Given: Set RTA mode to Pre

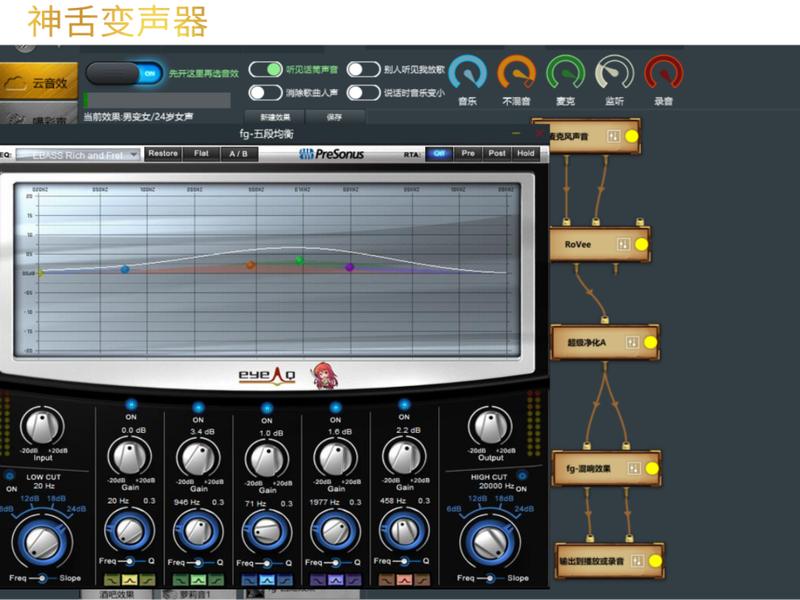Looking at the screenshot, I should [x=468, y=153].
